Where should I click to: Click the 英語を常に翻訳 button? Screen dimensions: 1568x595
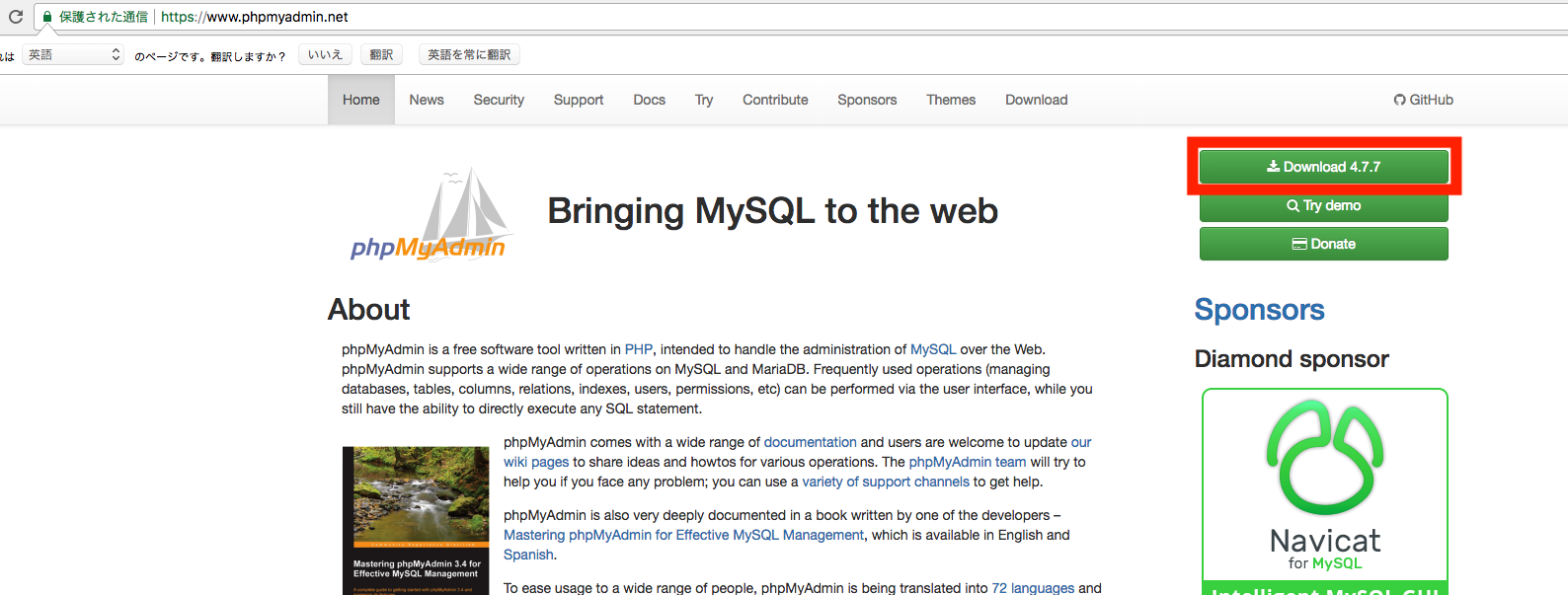469,55
